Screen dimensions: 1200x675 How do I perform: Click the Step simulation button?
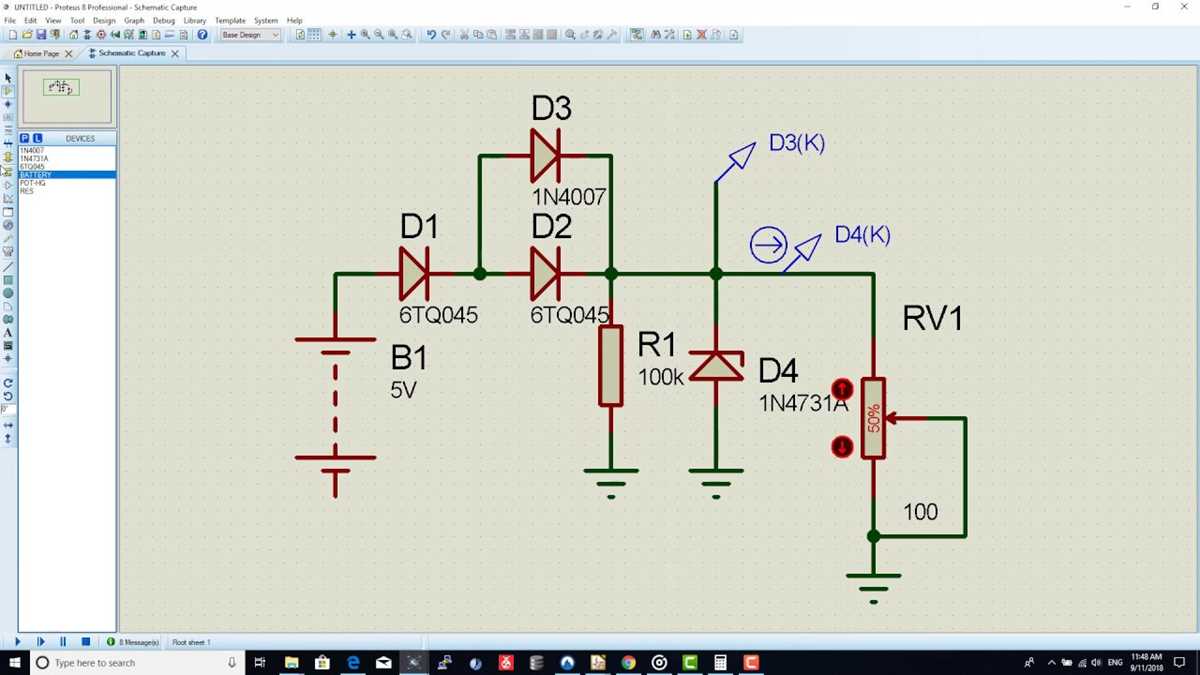click(x=41, y=642)
